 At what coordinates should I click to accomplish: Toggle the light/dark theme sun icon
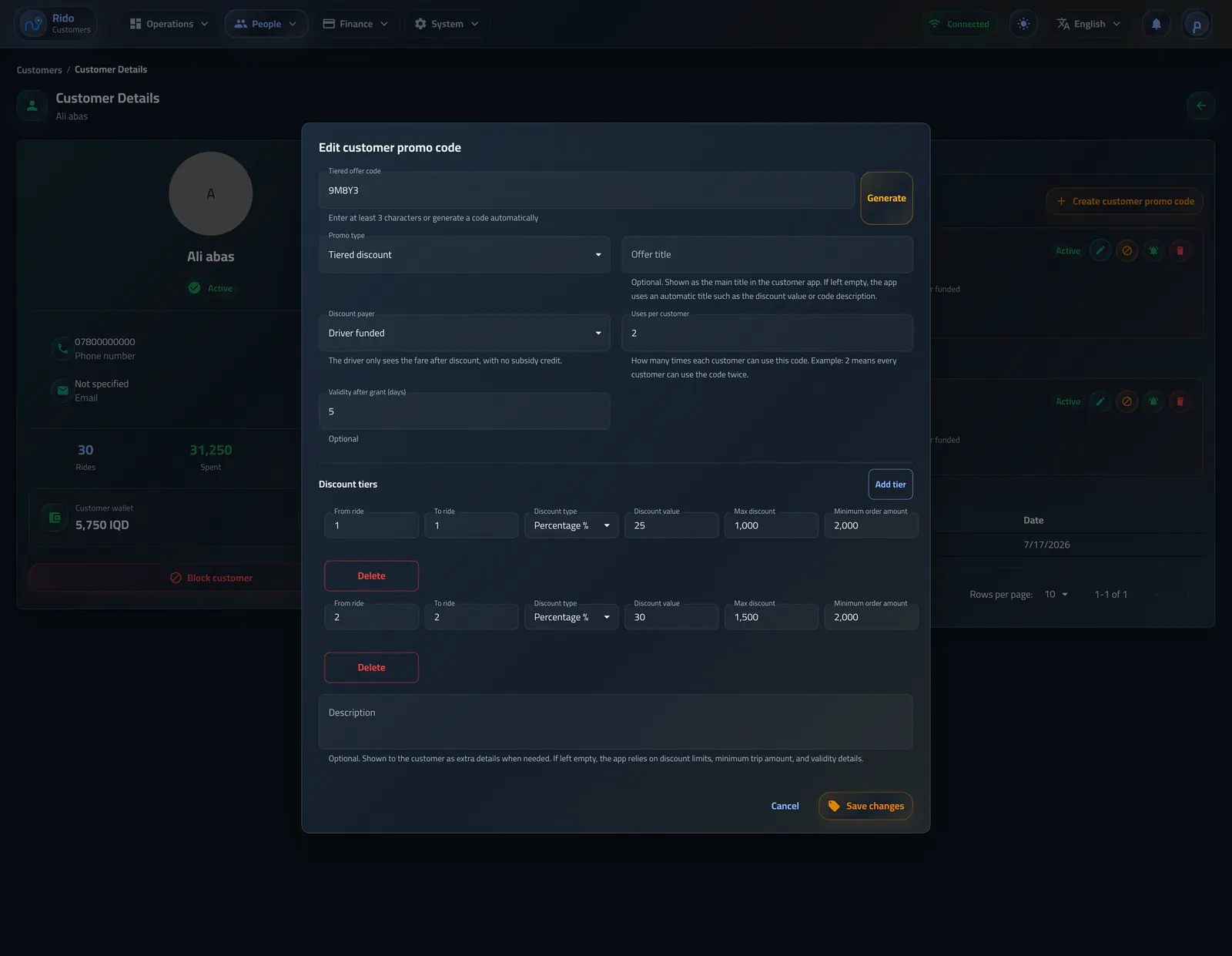tap(1023, 24)
